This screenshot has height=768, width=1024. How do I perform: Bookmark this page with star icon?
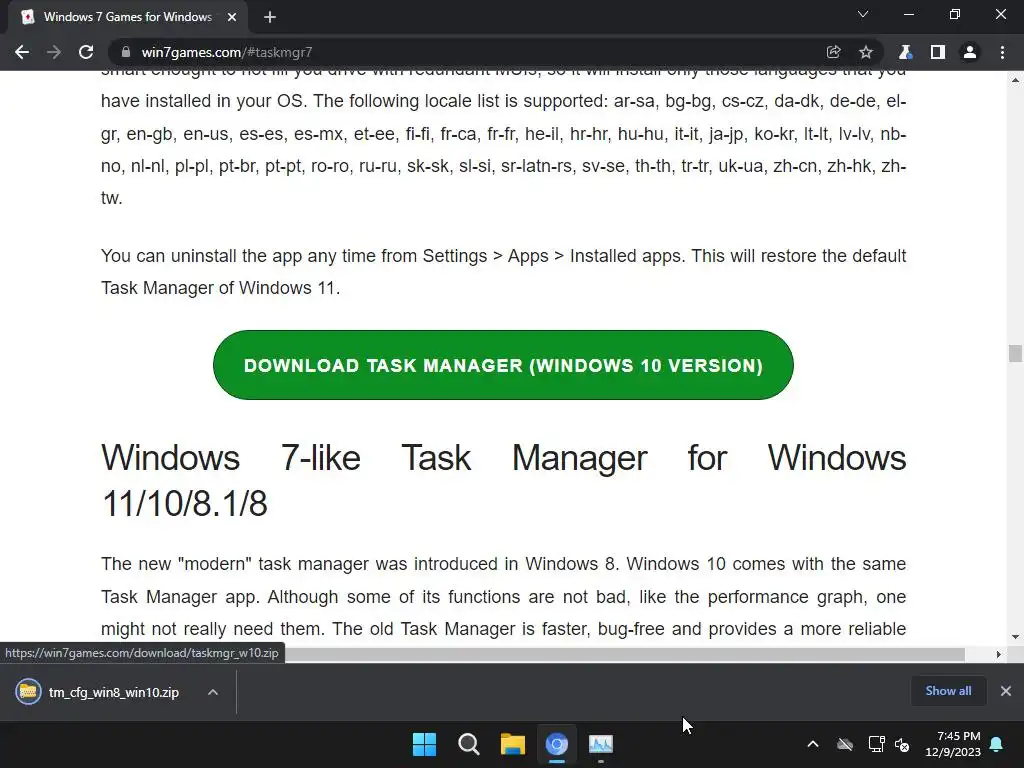pos(866,52)
